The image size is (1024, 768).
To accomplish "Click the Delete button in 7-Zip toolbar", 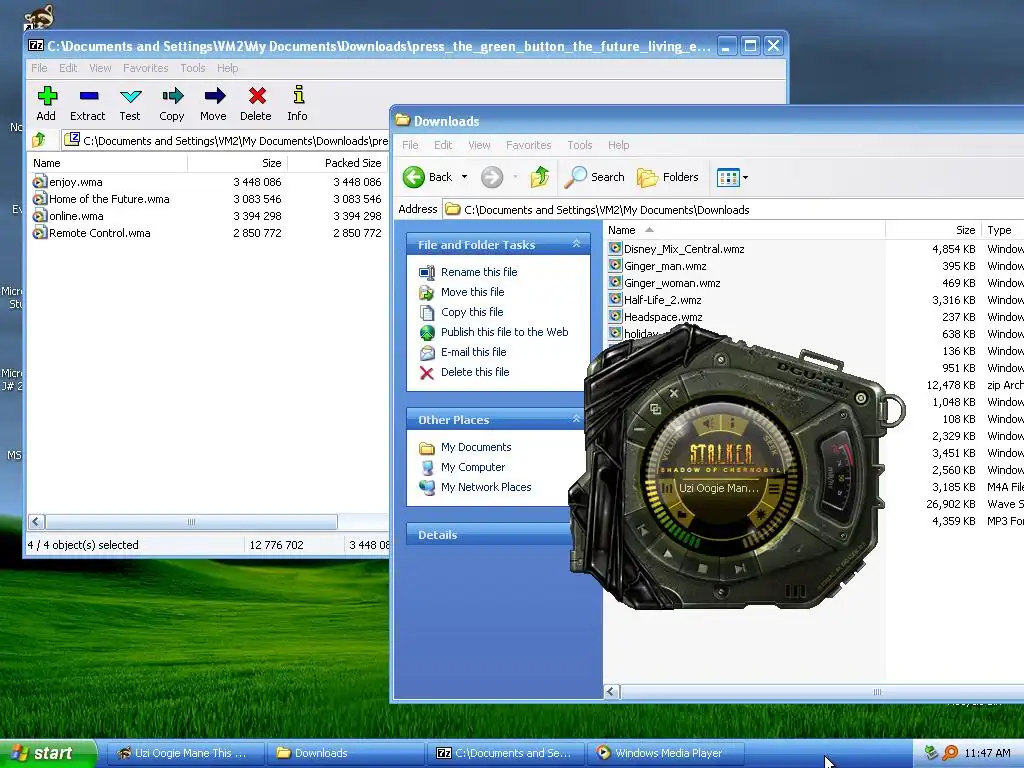I will (256, 104).
